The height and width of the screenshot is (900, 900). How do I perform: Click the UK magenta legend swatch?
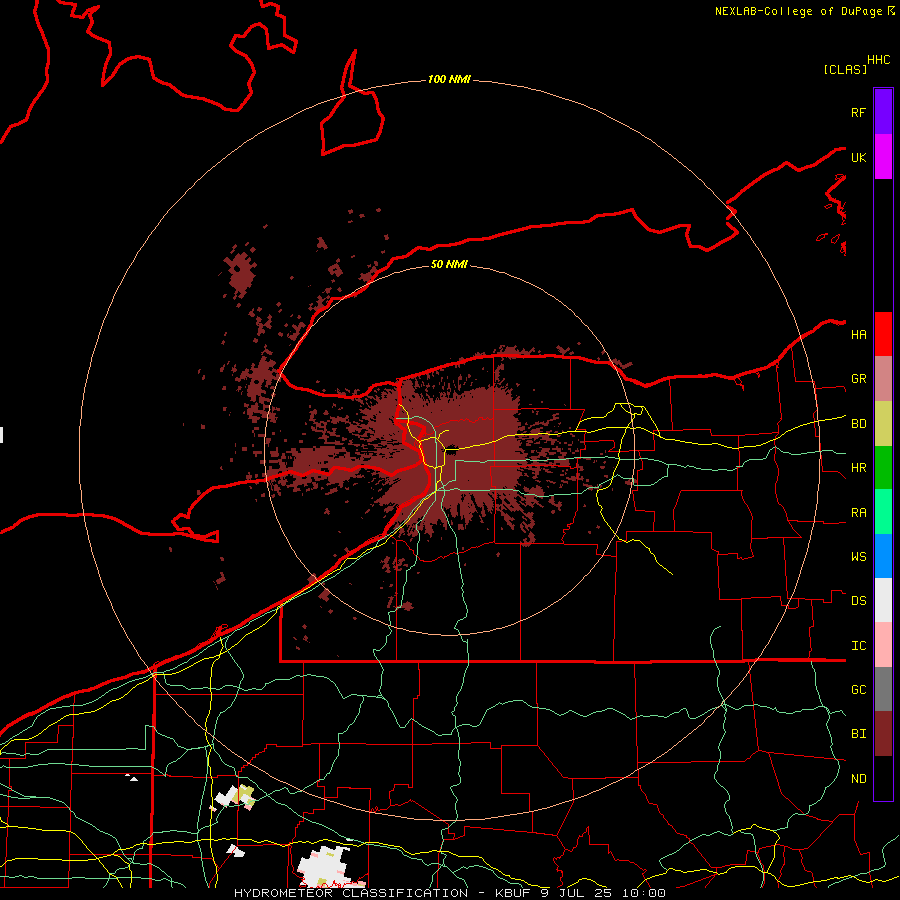coord(883,157)
